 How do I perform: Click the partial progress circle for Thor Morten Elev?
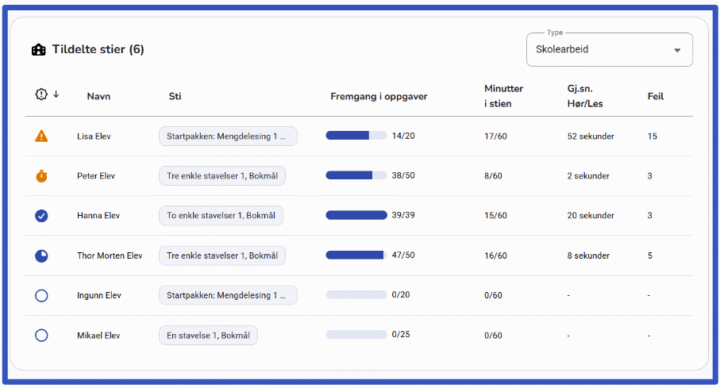[41, 256]
